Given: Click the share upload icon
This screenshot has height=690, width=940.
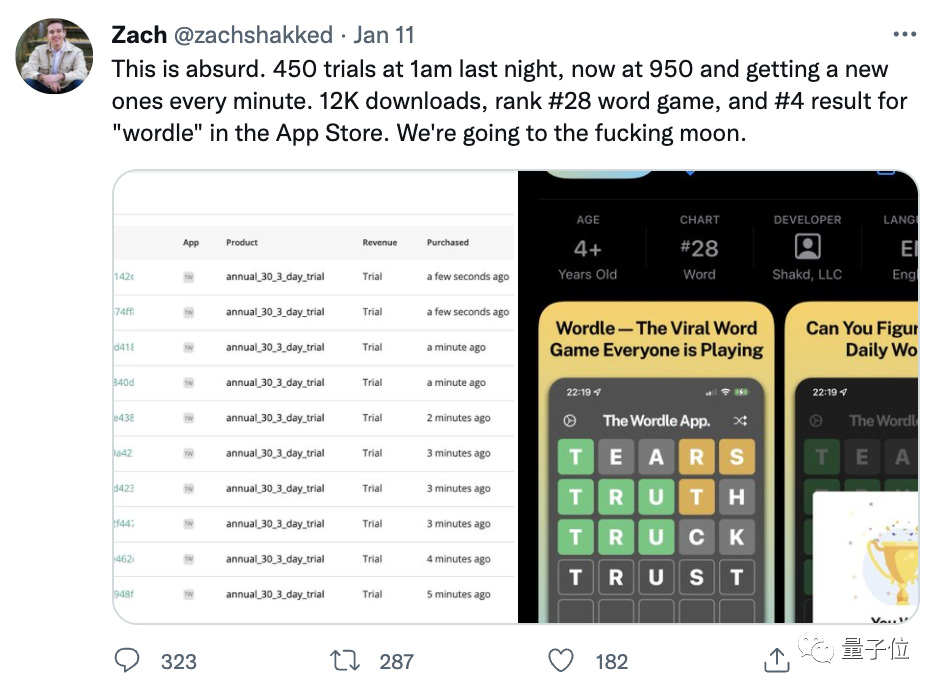Looking at the screenshot, I should (777, 659).
